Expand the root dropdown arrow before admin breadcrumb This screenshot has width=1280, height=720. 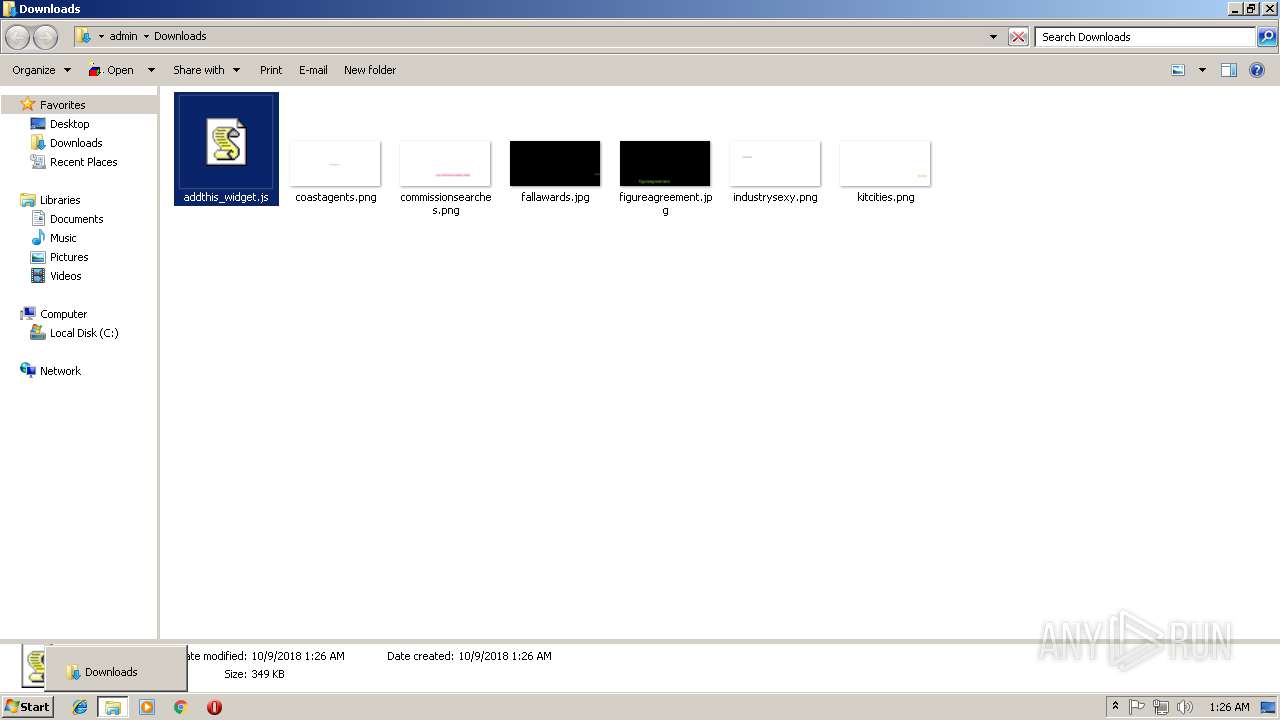point(101,37)
